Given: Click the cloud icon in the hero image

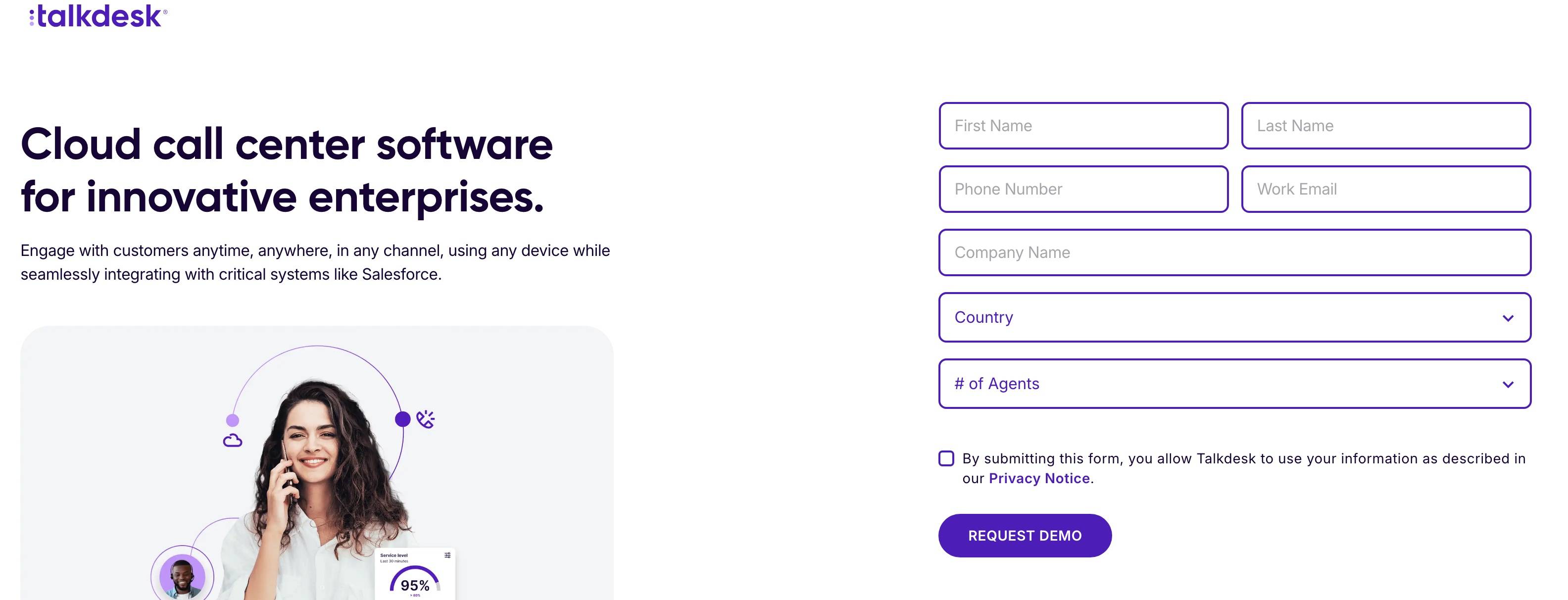Looking at the screenshot, I should [x=233, y=441].
